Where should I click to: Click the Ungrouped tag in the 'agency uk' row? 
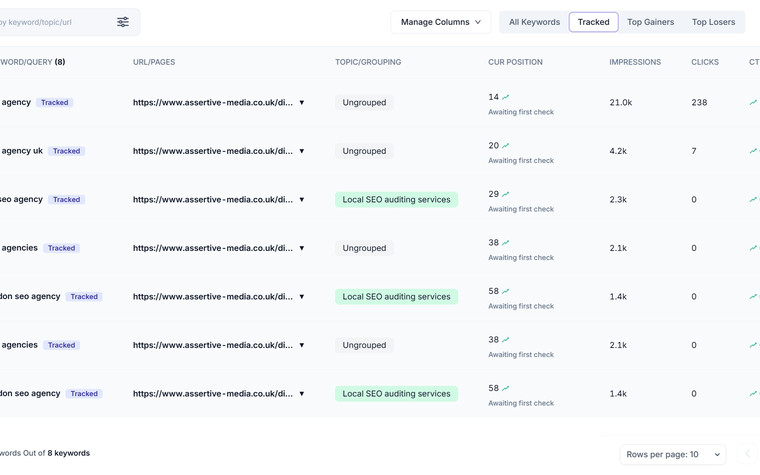click(x=364, y=151)
